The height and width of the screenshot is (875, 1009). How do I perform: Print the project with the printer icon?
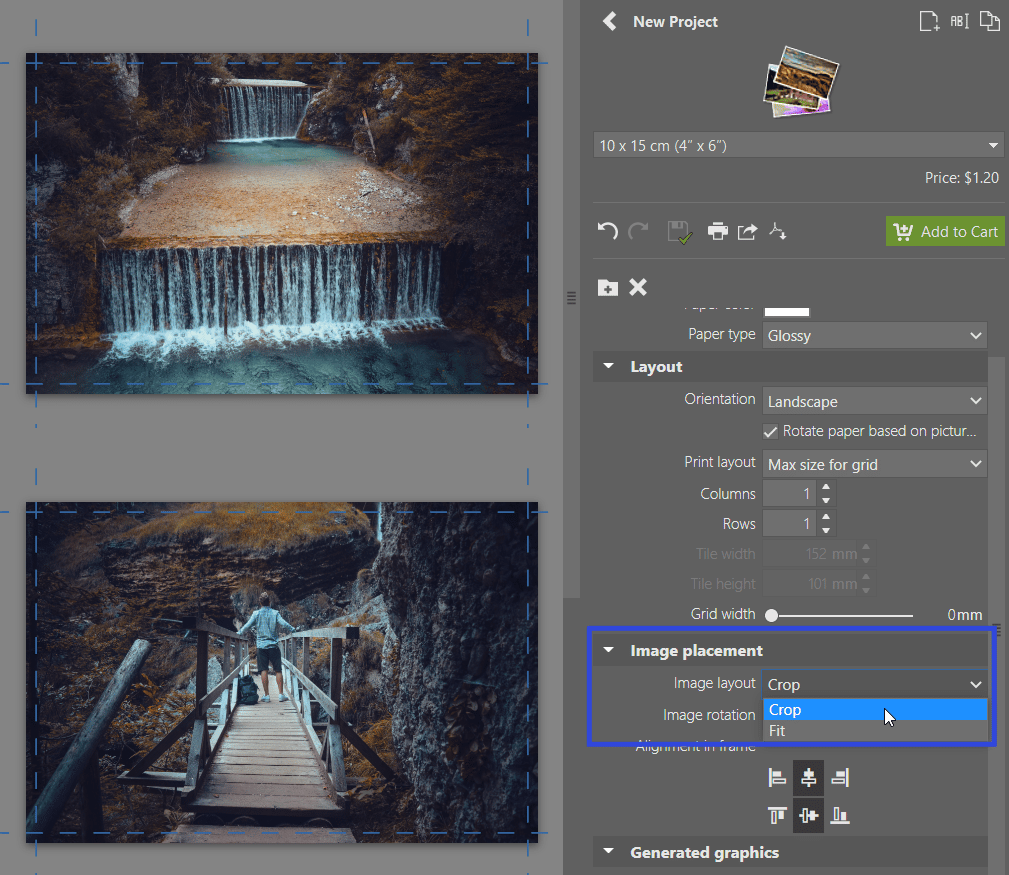[717, 231]
